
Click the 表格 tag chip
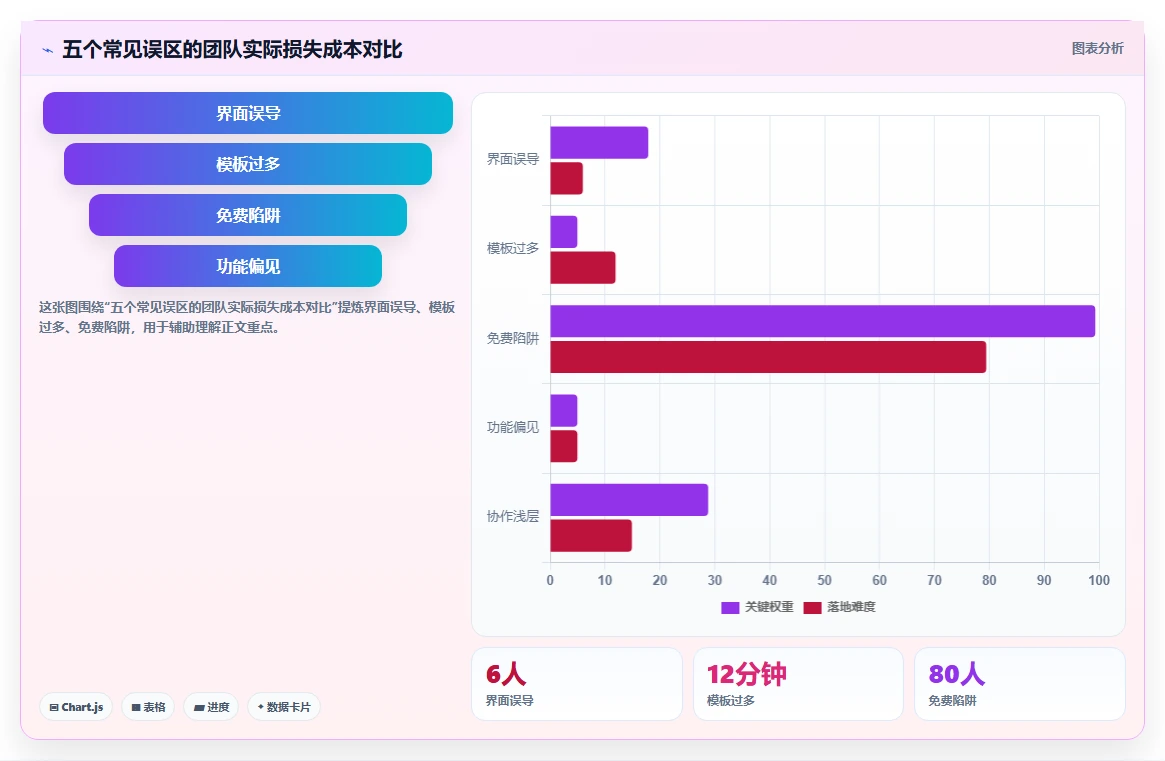[148, 707]
